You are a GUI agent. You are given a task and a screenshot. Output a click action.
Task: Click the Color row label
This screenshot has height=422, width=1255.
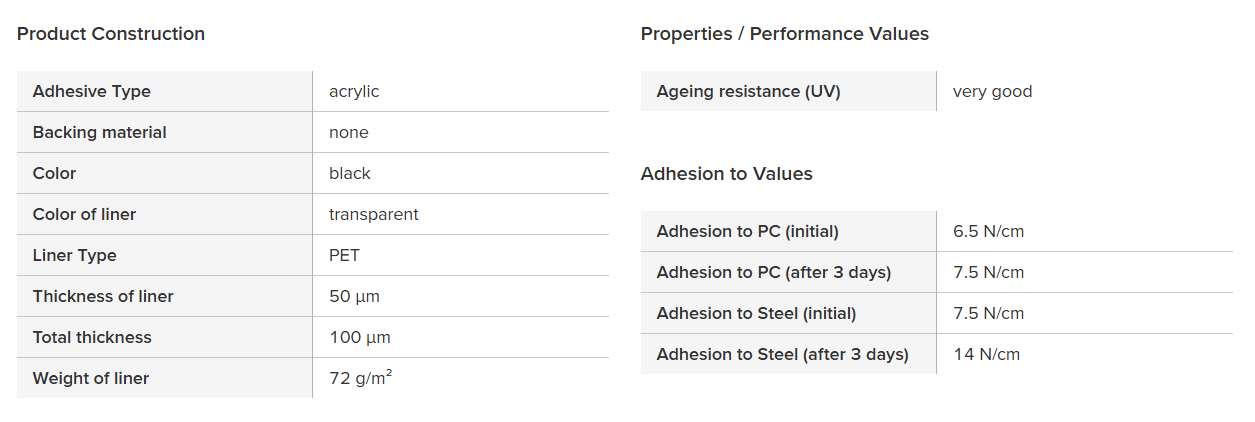click(55, 173)
